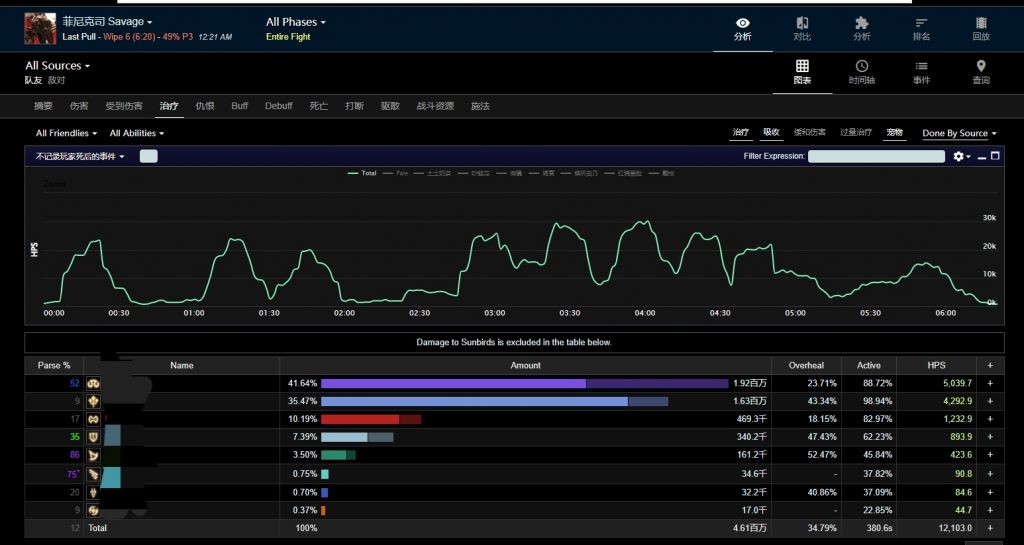The width and height of the screenshot is (1024, 545).
Task: Open the 排名 rankings icon
Action: pos(921,28)
